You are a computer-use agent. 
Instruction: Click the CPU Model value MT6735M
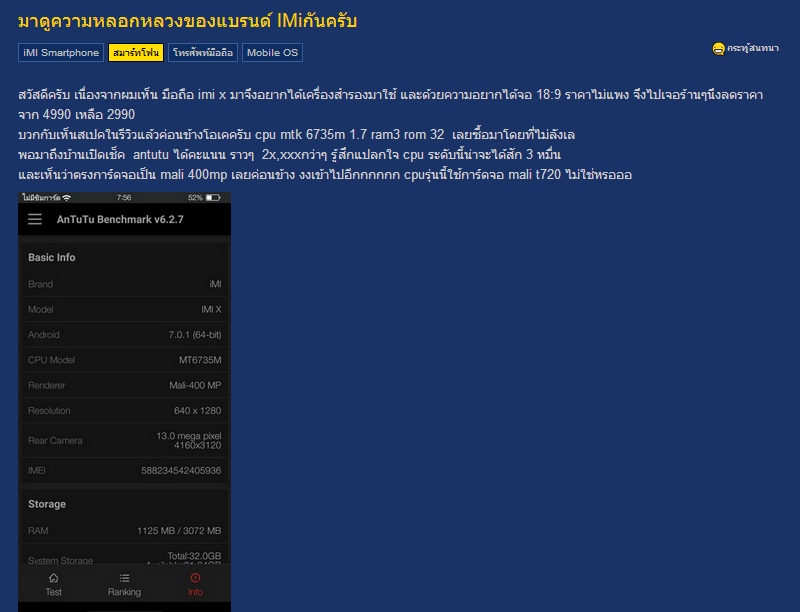(x=200, y=360)
